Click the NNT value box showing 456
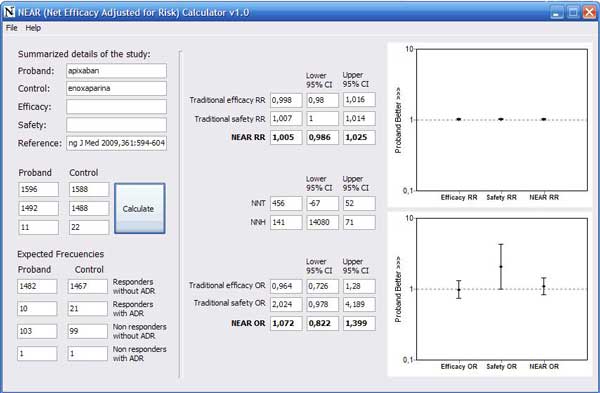The width and height of the screenshot is (600, 393). point(286,204)
